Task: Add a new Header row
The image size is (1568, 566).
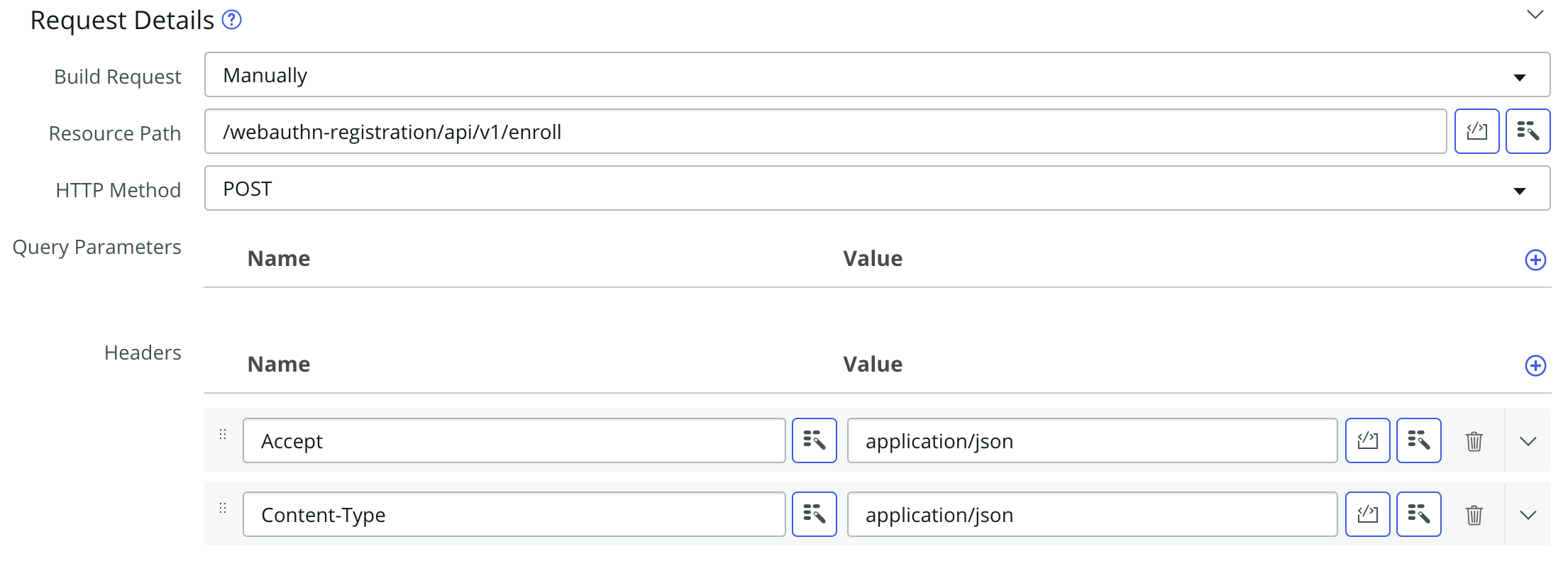Action: click(1535, 365)
